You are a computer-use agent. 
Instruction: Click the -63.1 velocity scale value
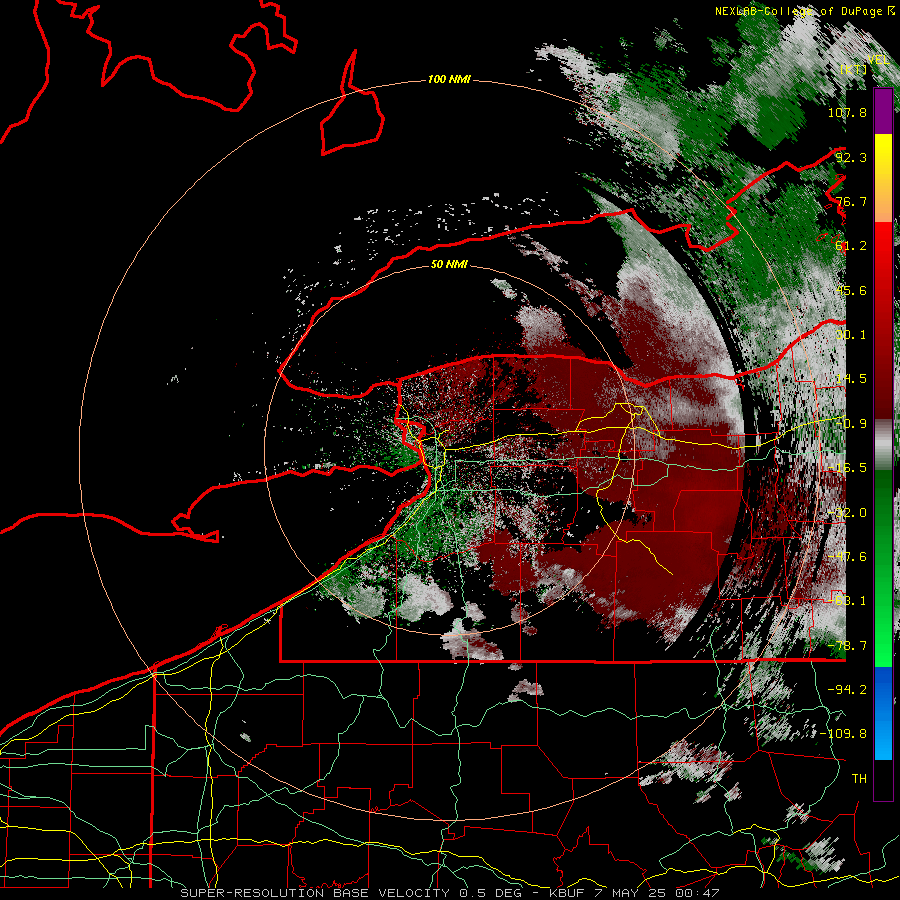click(x=847, y=601)
